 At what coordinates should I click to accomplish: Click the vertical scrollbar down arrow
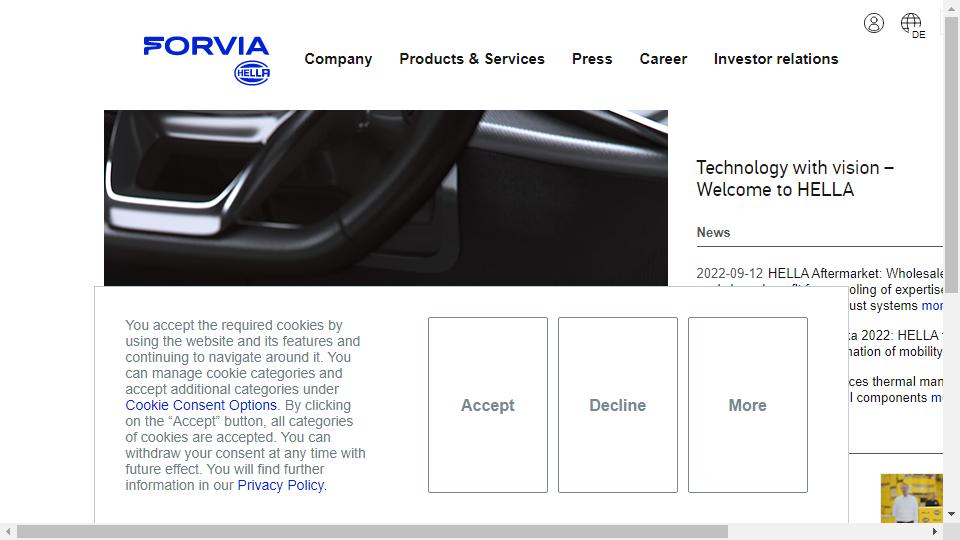pos(951,514)
